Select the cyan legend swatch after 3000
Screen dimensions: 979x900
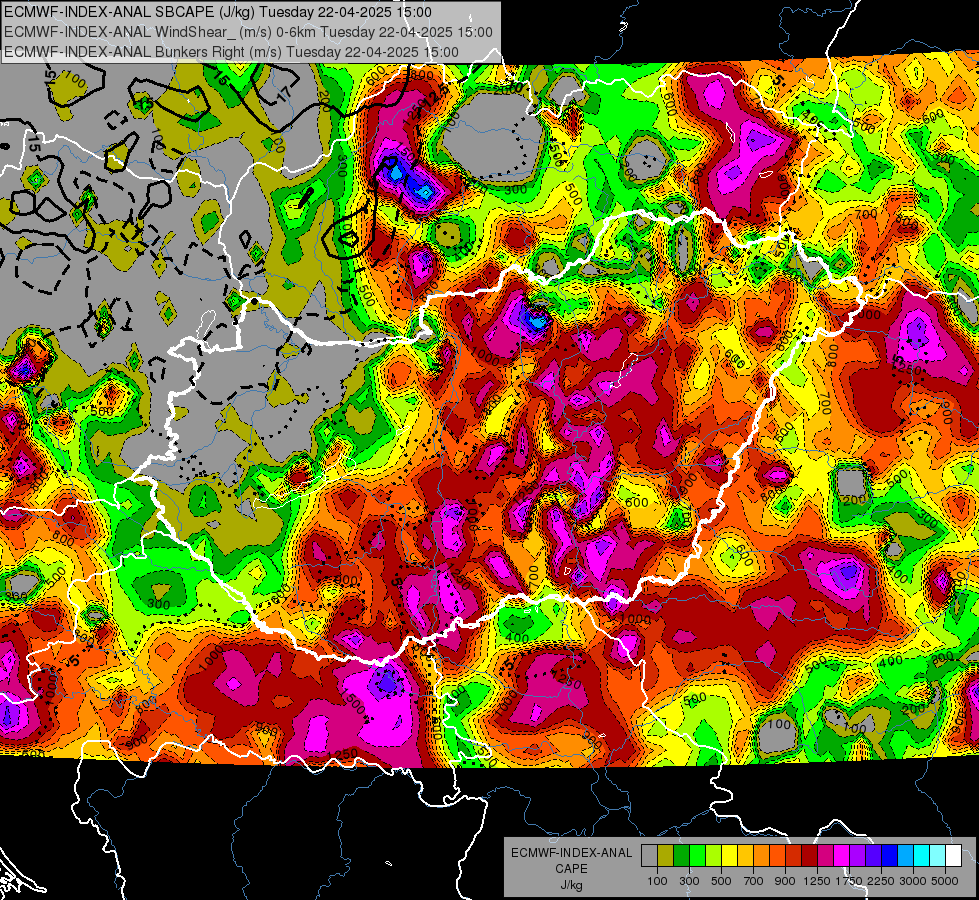(x=922, y=856)
